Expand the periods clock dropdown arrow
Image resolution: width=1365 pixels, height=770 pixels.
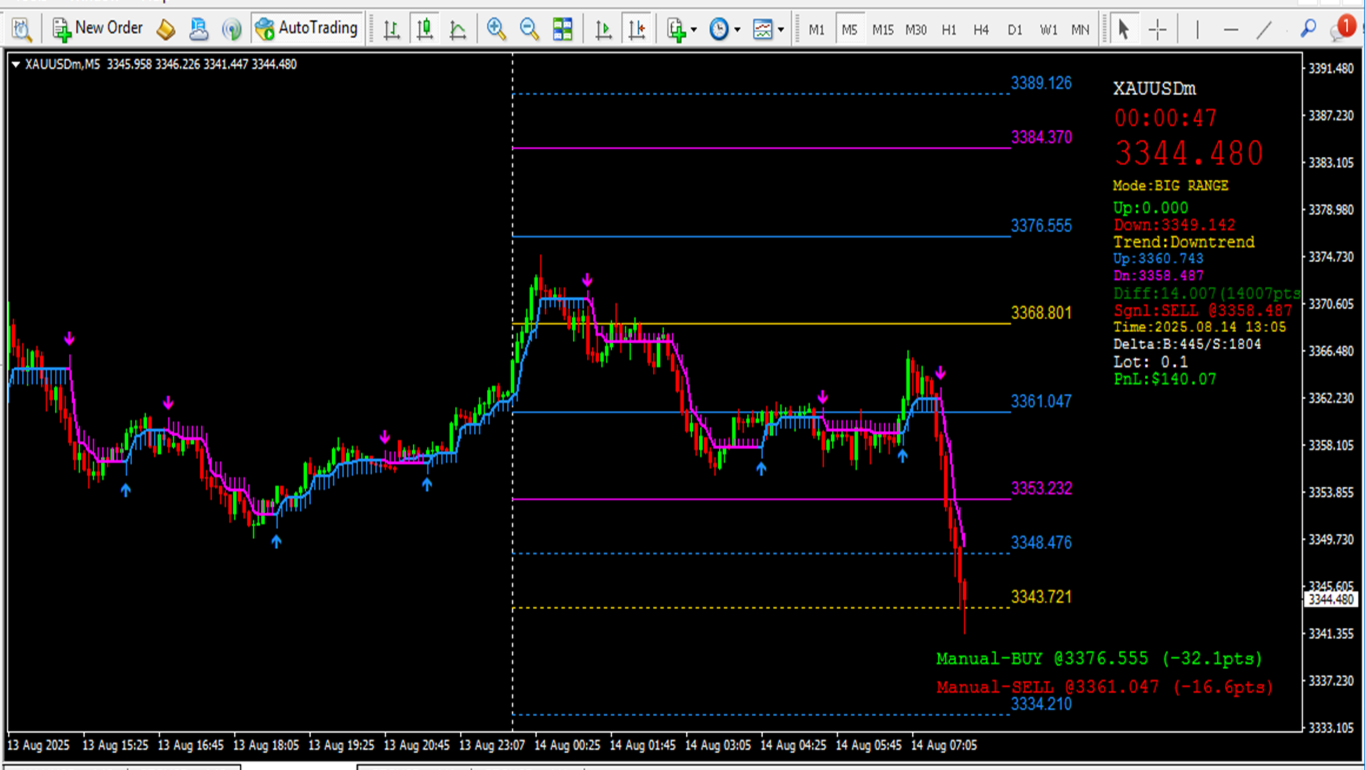tap(737, 29)
